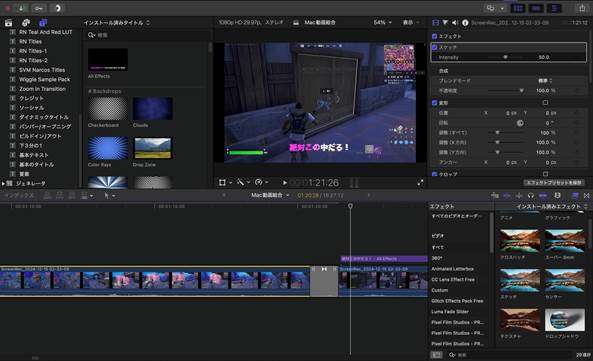This screenshot has width=593, height=361.
Task: Select the Glitch Effects Pack Free category
Action: click(457, 301)
